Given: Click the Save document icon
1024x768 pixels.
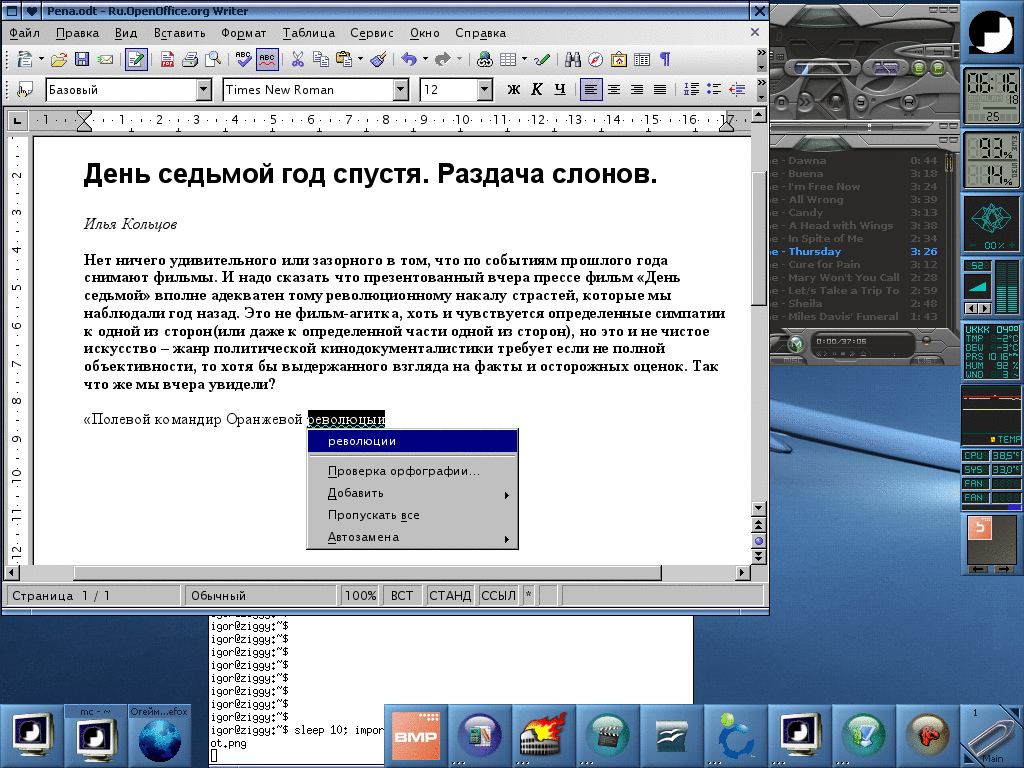Looking at the screenshot, I should click(x=82, y=59).
